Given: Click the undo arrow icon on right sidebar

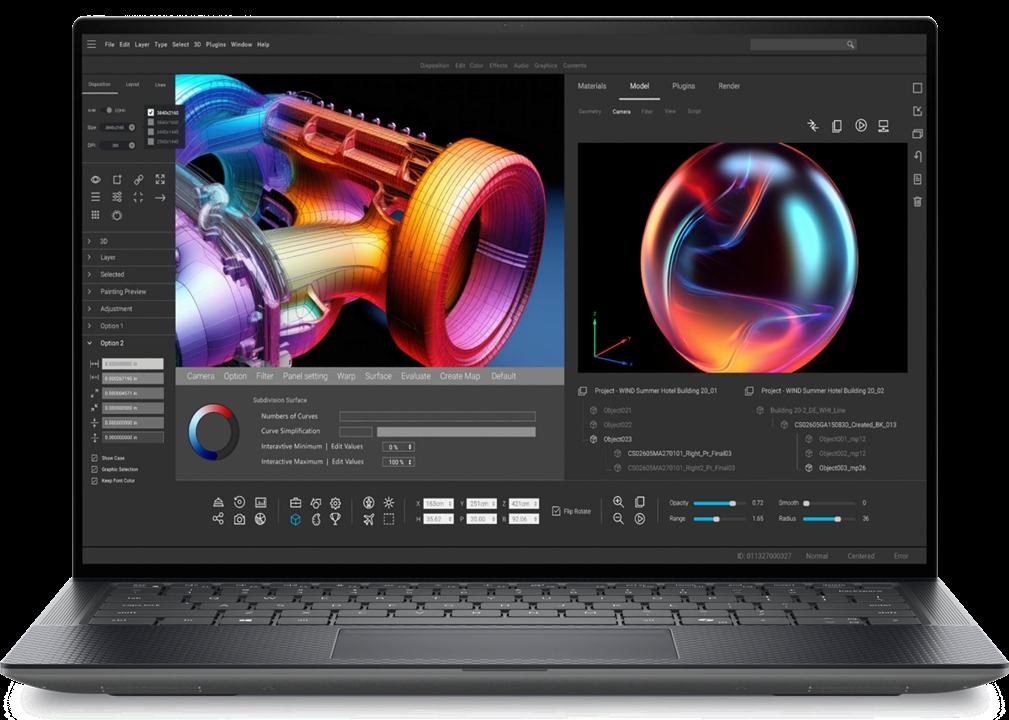Looking at the screenshot, I should (918, 156).
